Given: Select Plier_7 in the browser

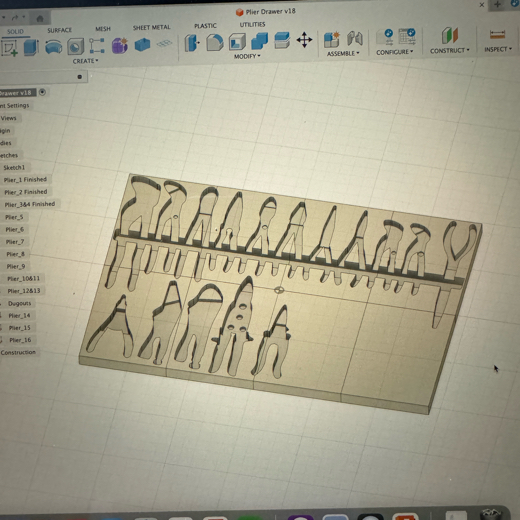Looking at the screenshot, I should (15, 242).
